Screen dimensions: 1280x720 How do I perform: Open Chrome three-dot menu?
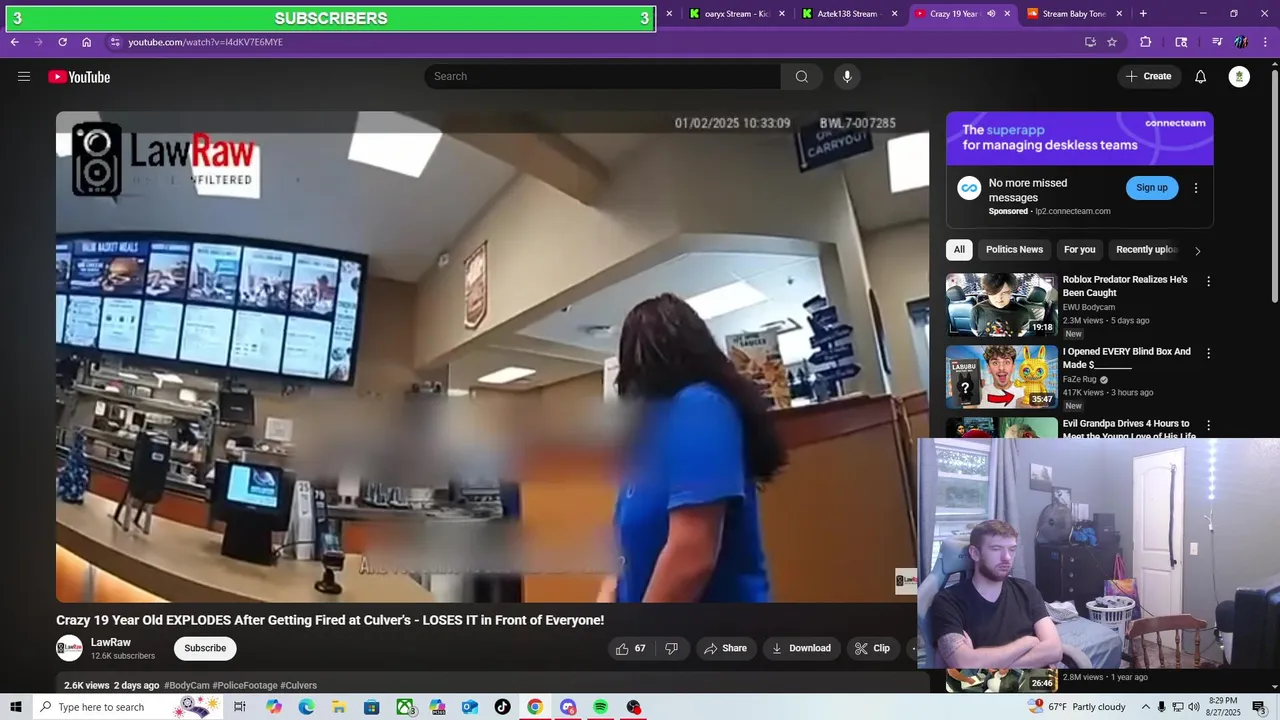[1265, 42]
